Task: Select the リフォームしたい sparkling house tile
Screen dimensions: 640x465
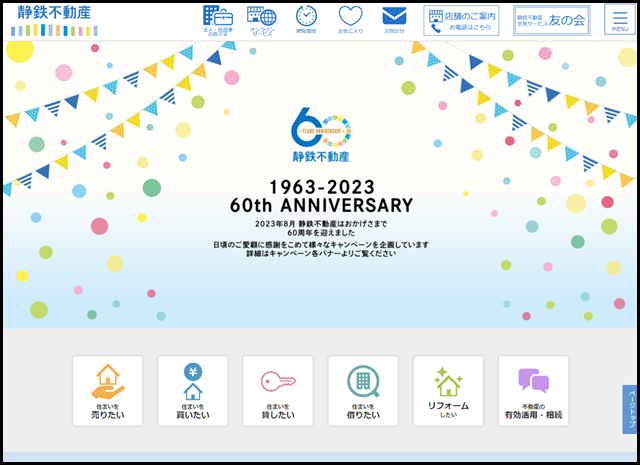Action: click(448, 391)
